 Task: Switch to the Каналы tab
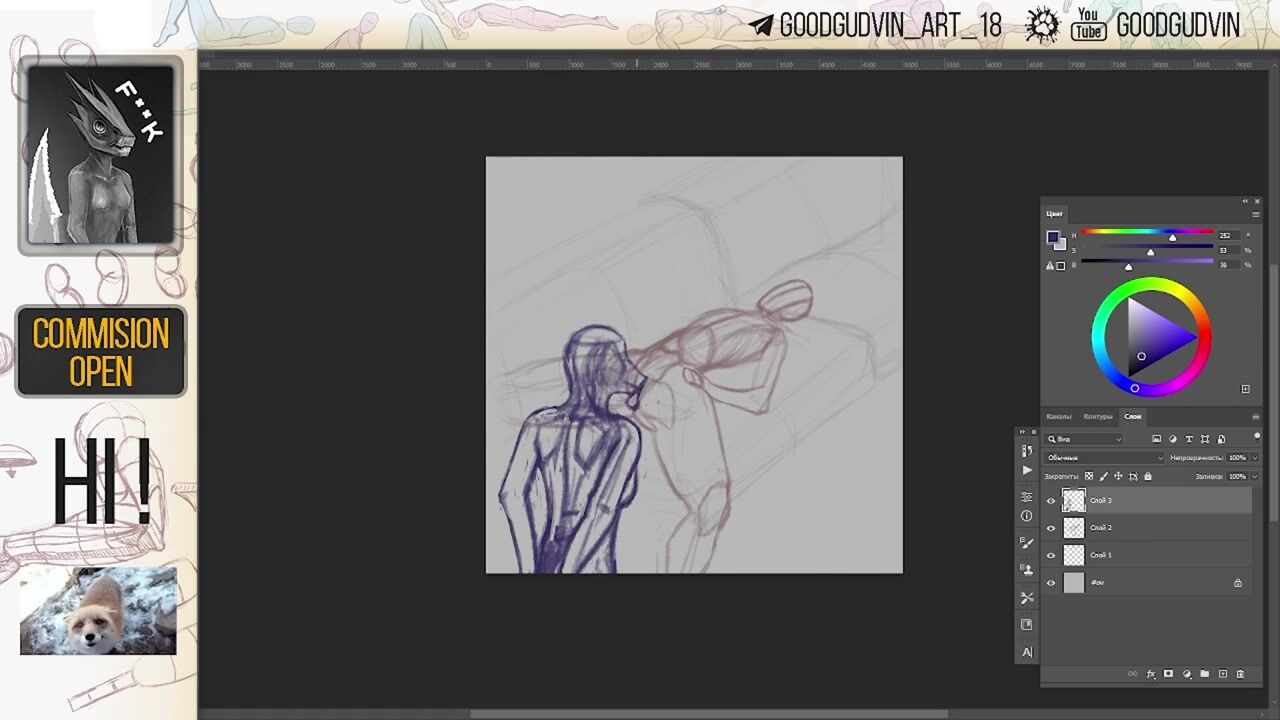(1058, 416)
